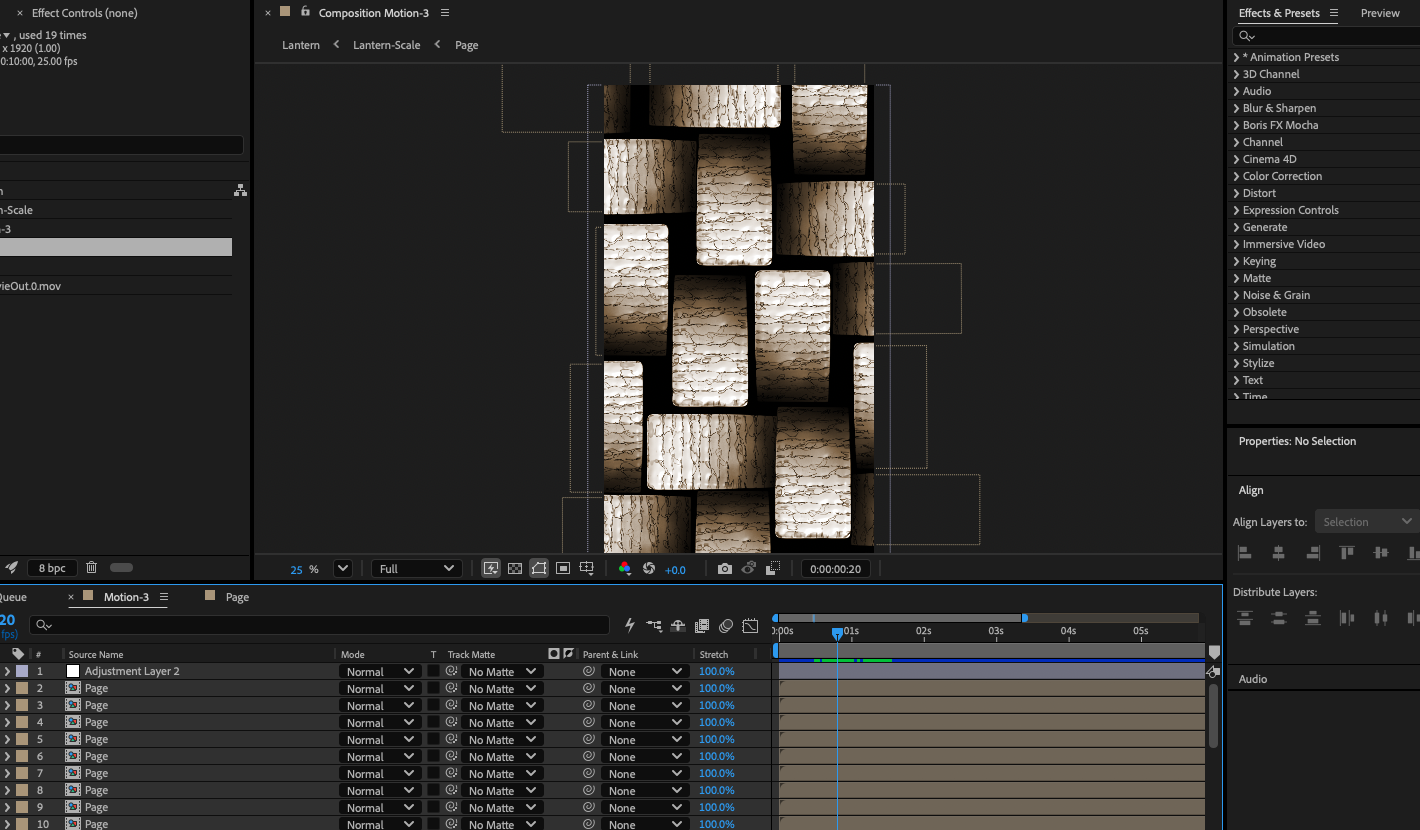The image size is (1420, 830).
Task: Align layers horizontally to center
Action: point(1278,552)
